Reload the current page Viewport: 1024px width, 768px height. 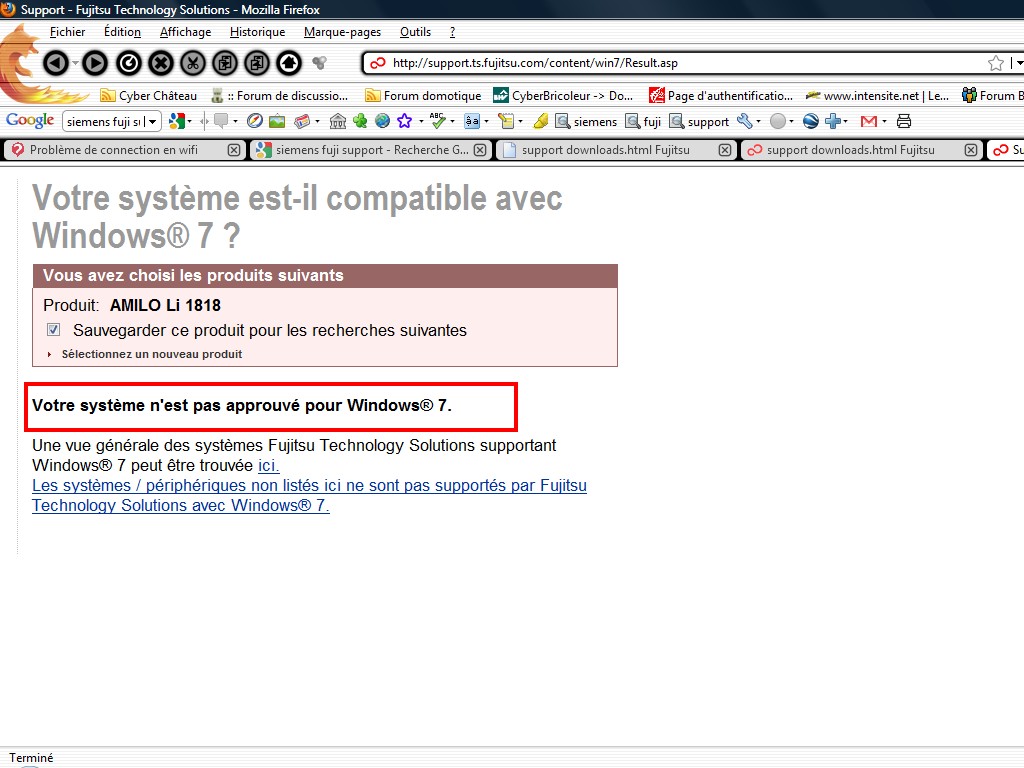pyautogui.click(x=128, y=63)
